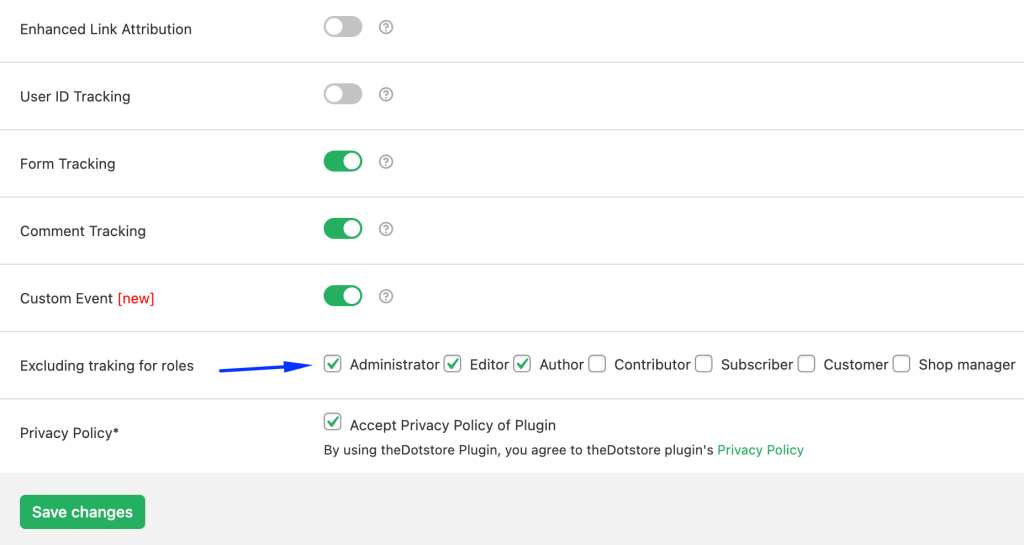Screen dimensions: 1024x545
Task: Disable the Form Tracking toggle
Action: click(343, 161)
